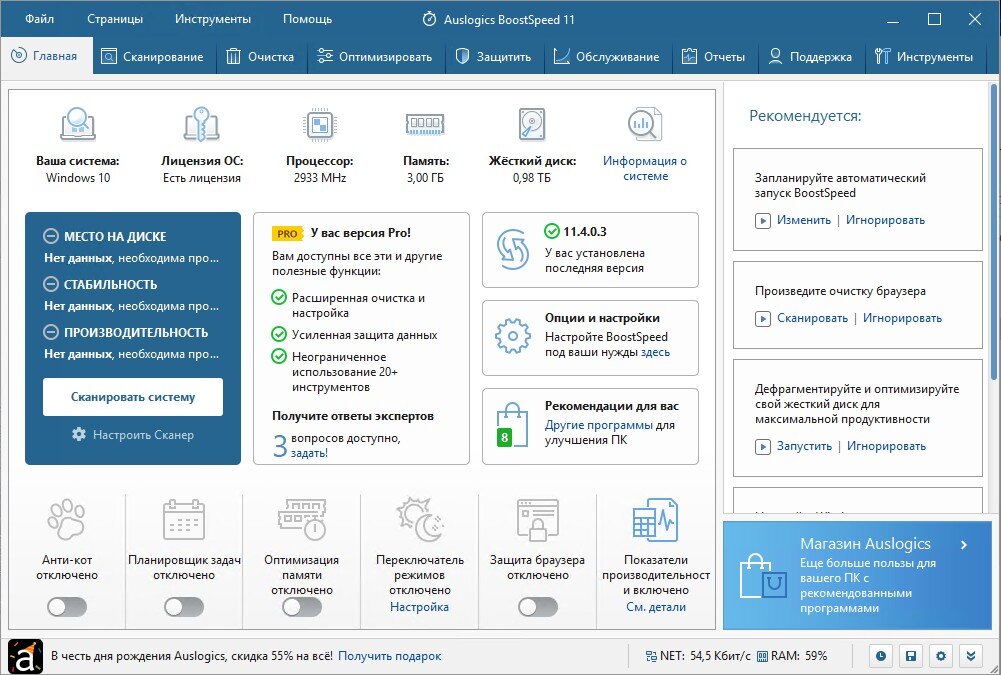Click the gear icon next to Настроить Сканер

coord(79,434)
